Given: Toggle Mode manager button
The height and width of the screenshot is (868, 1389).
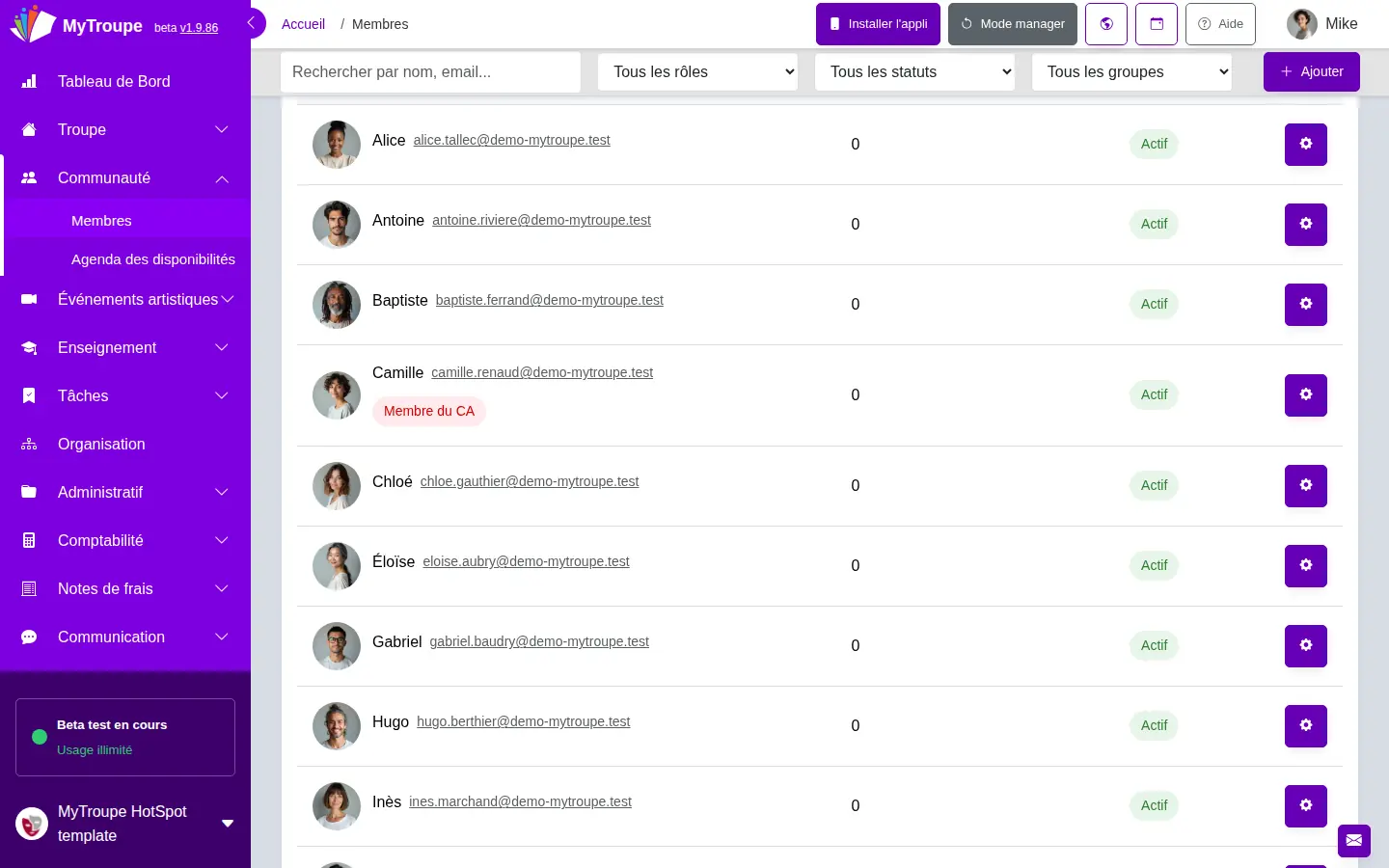Looking at the screenshot, I should pyautogui.click(x=1013, y=24).
